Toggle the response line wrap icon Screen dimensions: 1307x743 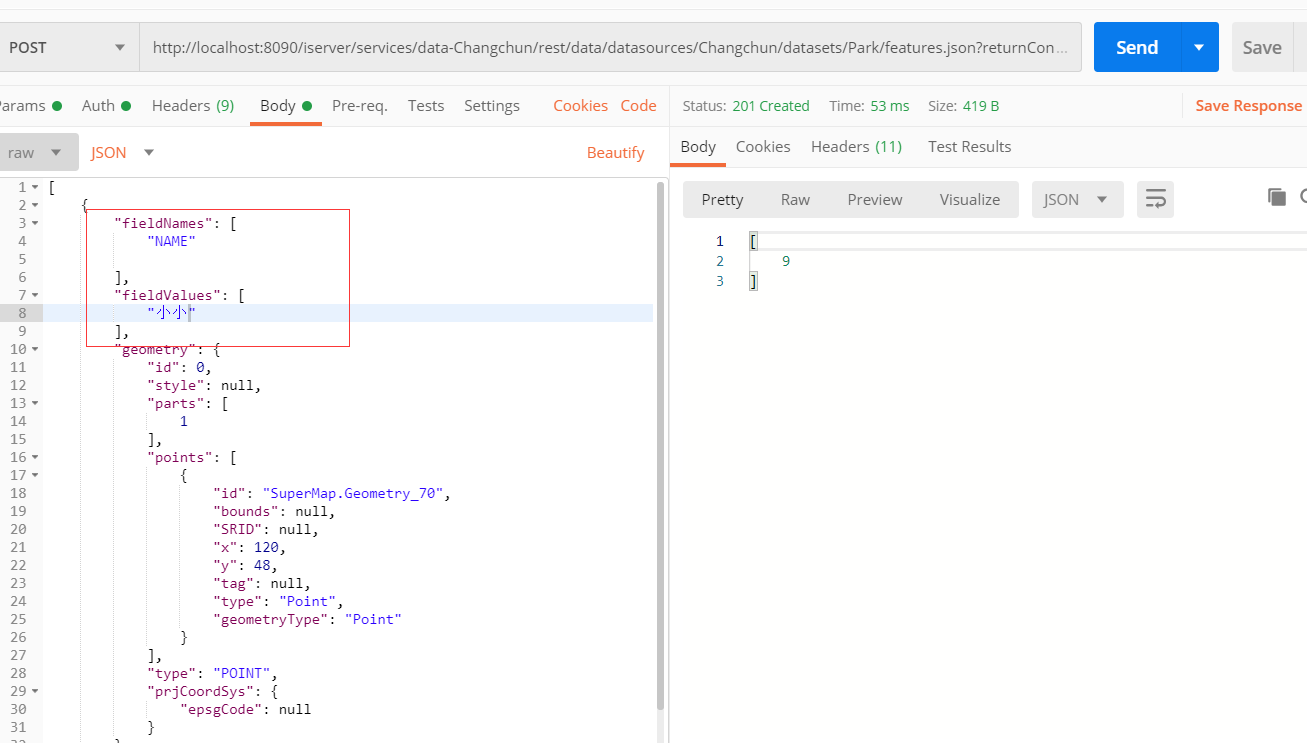coord(1155,199)
